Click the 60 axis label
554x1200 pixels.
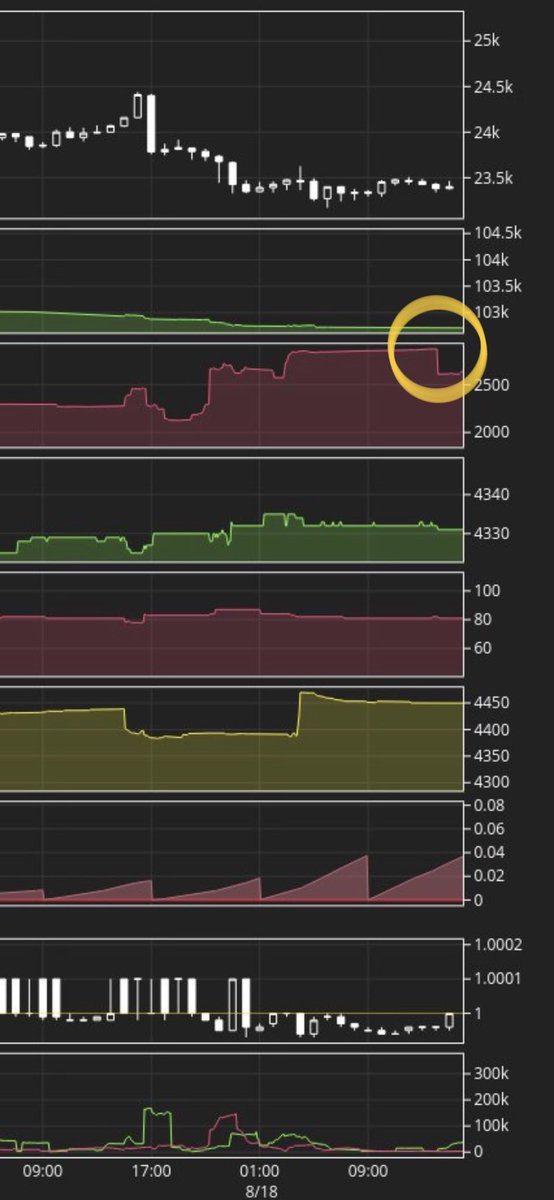coord(483,648)
